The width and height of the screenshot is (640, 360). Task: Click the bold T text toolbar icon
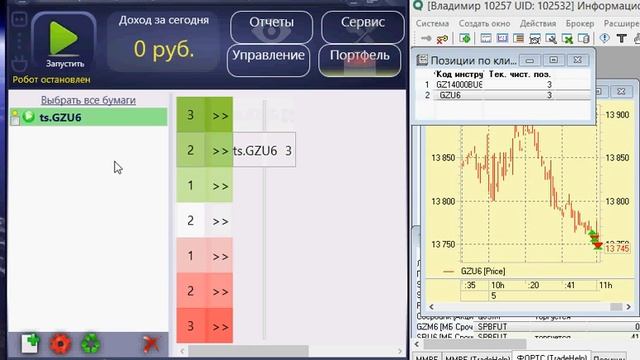(x=622, y=39)
